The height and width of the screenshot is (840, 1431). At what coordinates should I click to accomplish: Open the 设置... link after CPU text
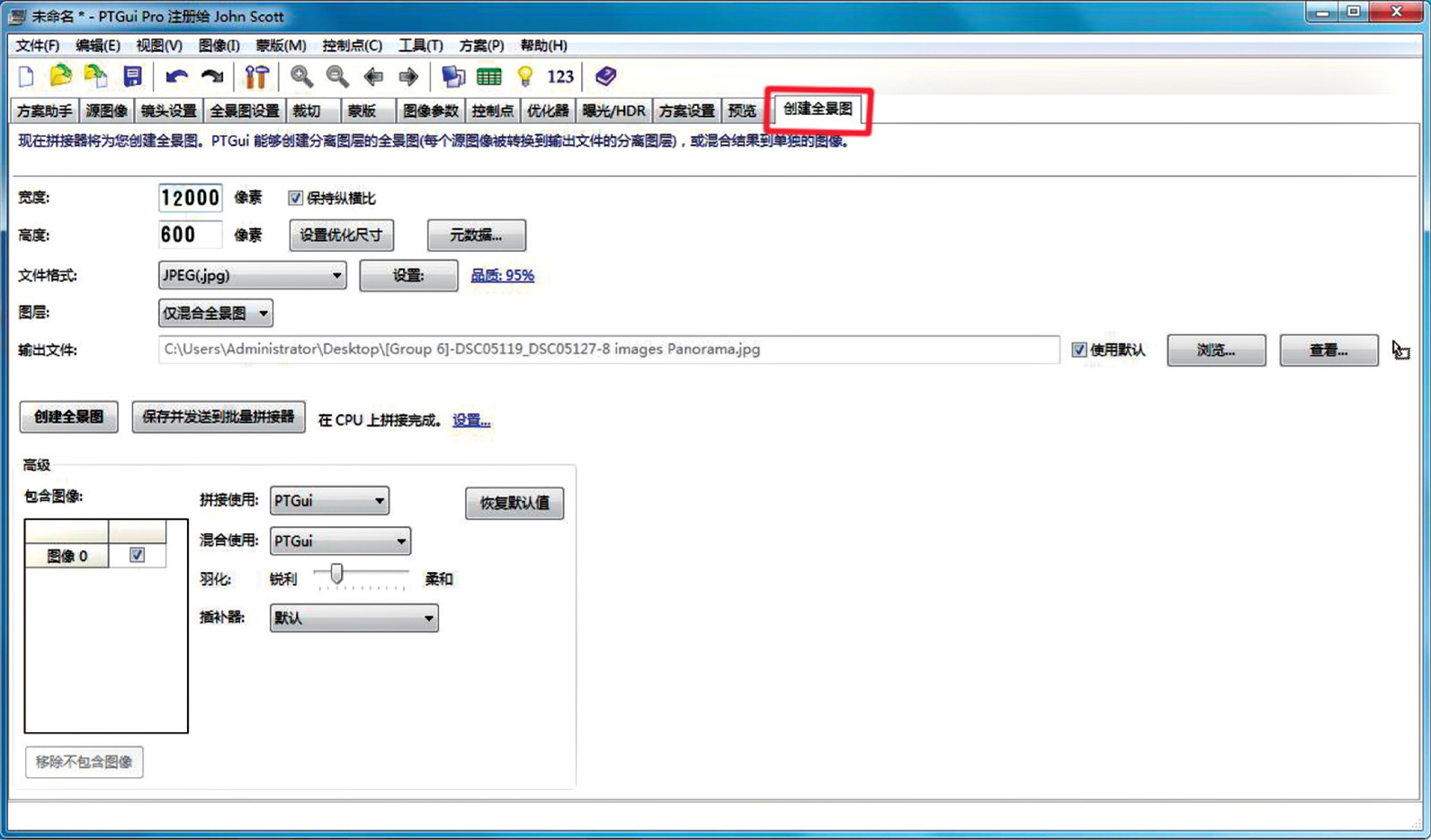[471, 420]
